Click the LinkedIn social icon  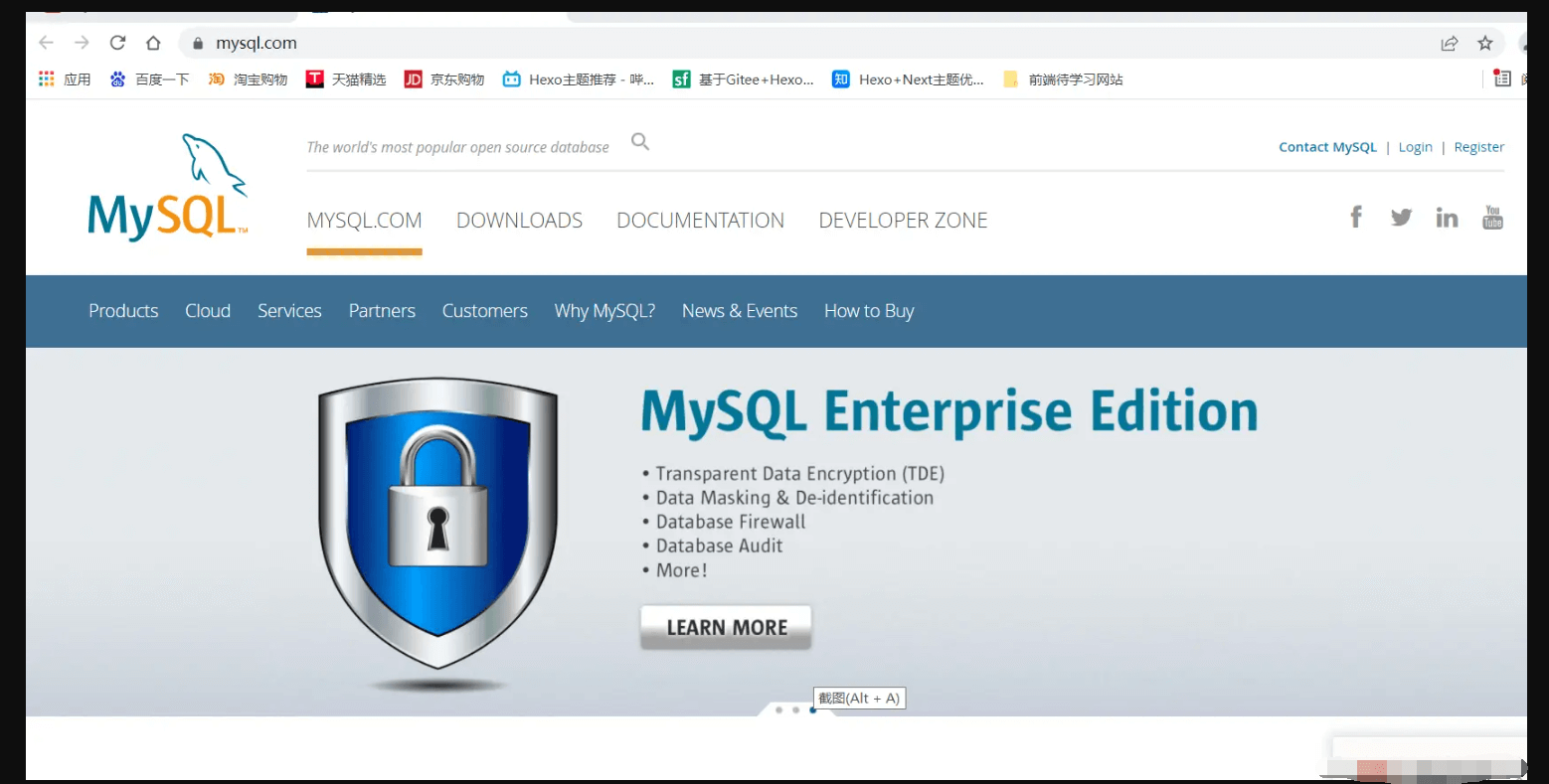click(x=1447, y=218)
